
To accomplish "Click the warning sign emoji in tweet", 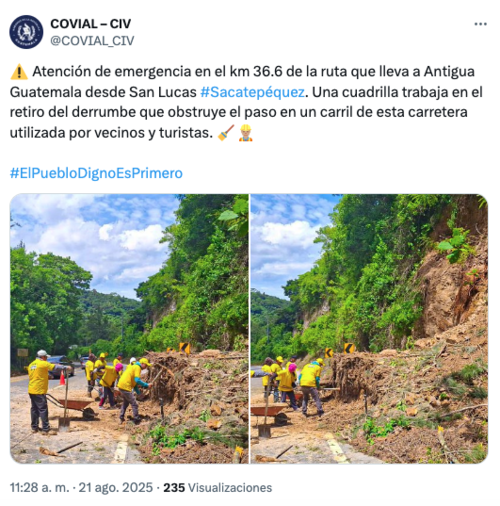I will tap(19, 72).
